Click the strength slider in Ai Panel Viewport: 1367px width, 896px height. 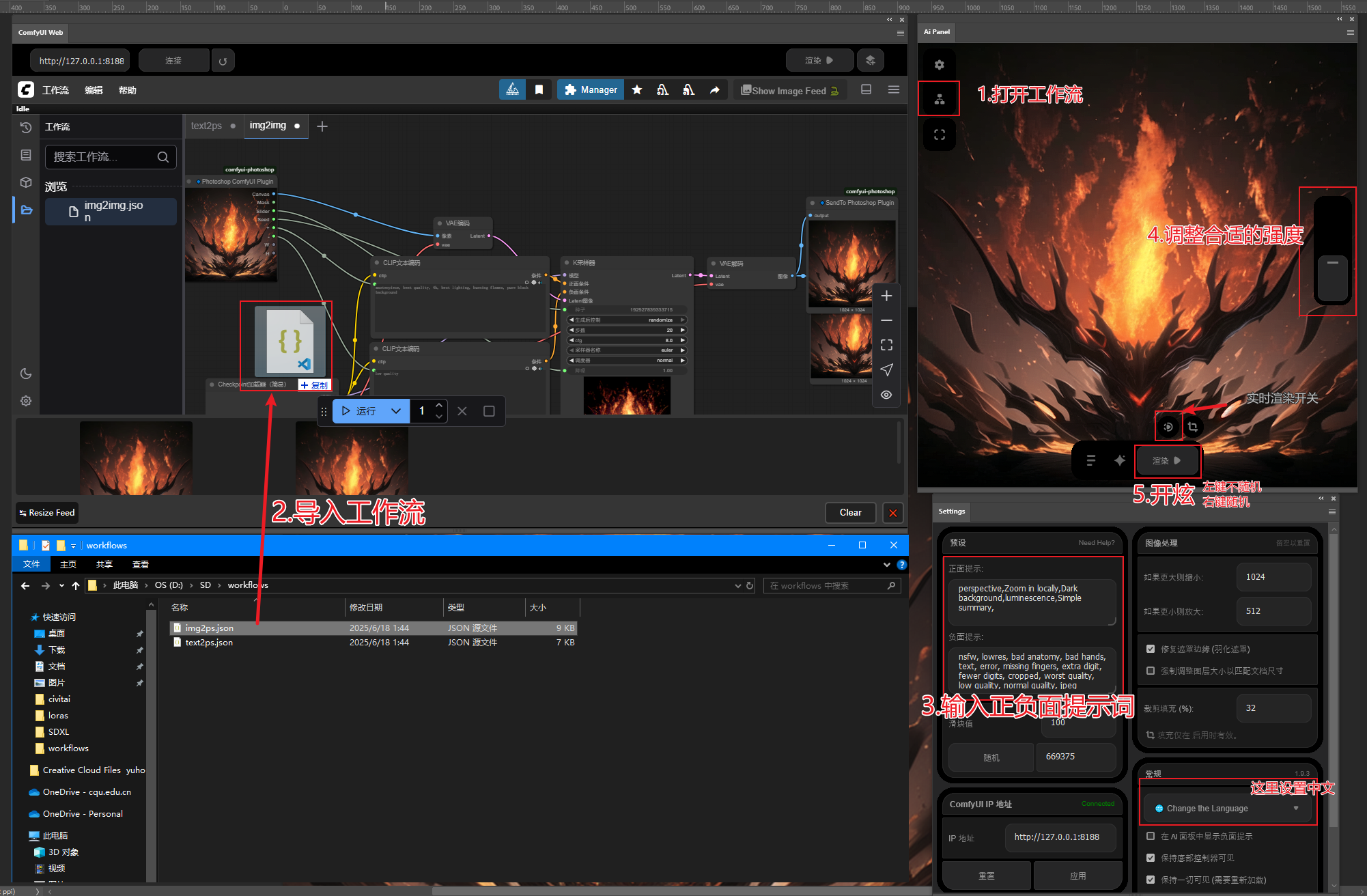point(1332,251)
